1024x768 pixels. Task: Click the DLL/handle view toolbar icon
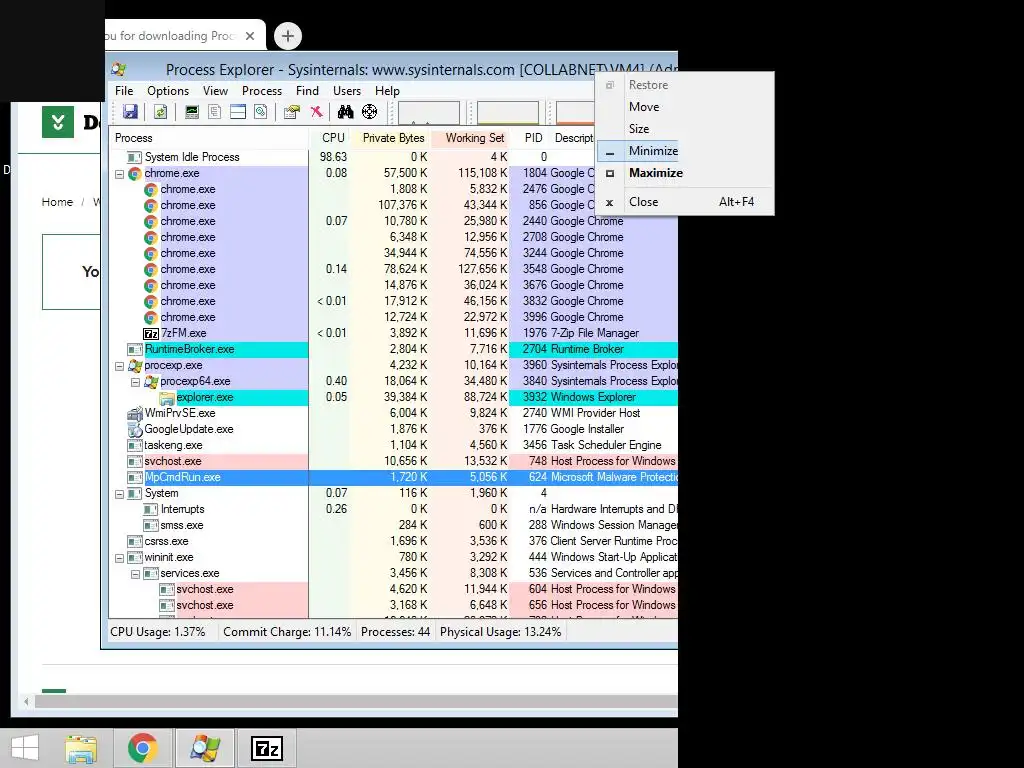pos(261,112)
